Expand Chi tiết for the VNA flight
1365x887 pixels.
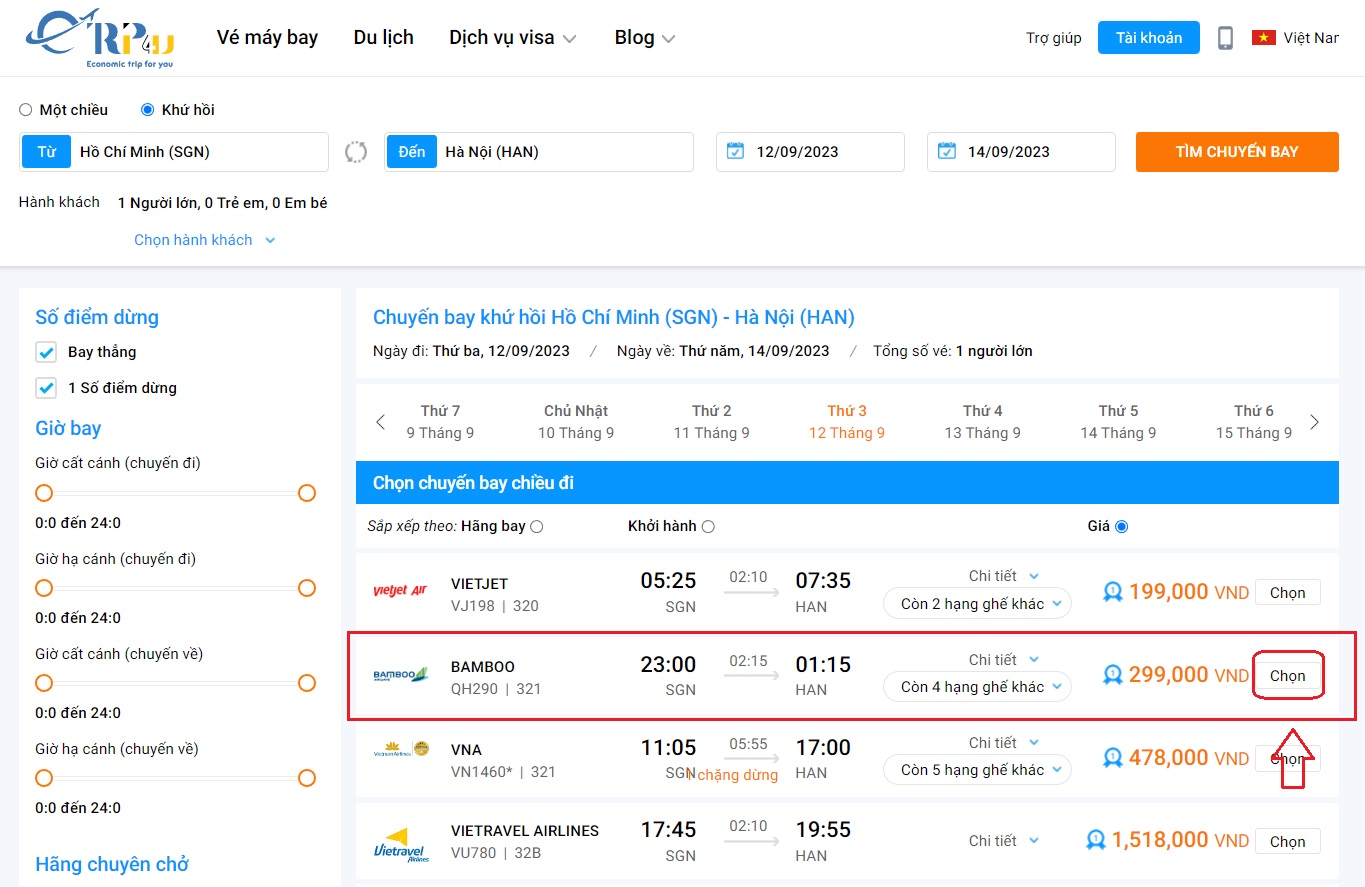coord(1004,743)
